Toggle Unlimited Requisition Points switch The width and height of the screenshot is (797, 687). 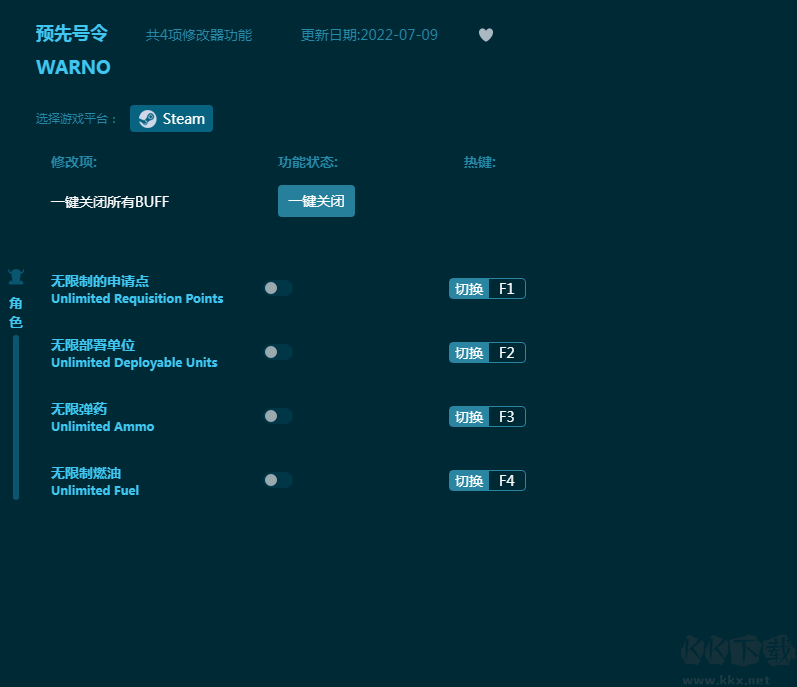pyautogui.click(x=278, y=288)
